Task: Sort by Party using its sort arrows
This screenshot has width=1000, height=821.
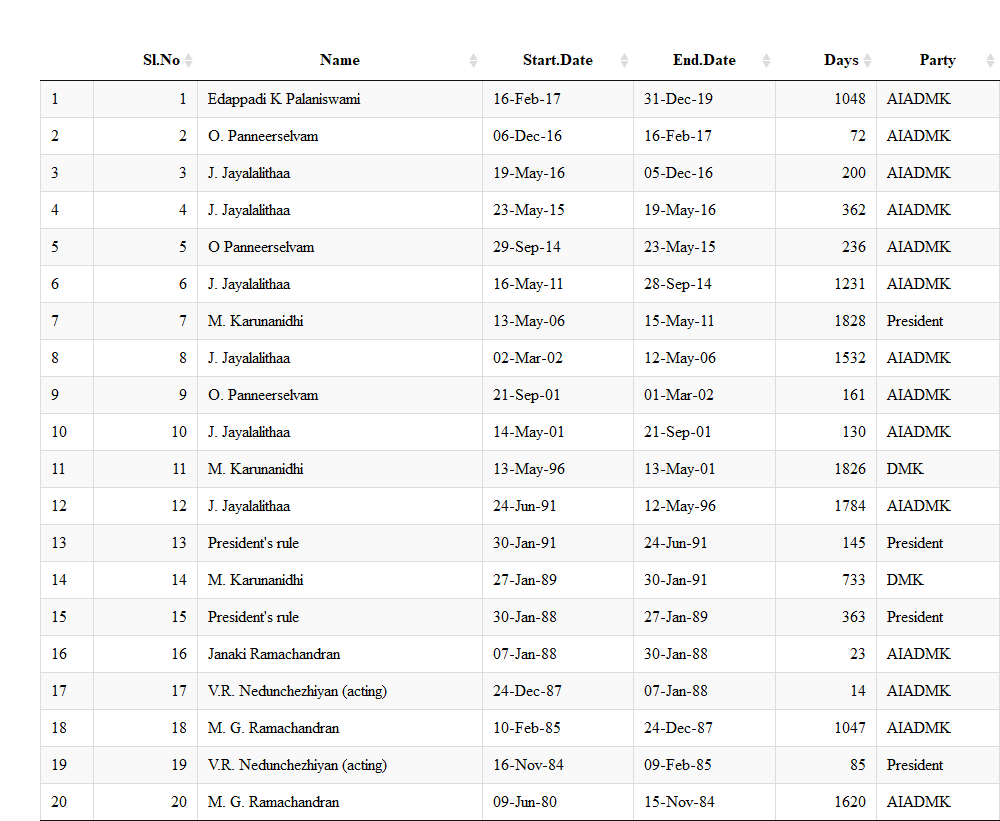Action: pyautogui.click(x=990, y=61)
